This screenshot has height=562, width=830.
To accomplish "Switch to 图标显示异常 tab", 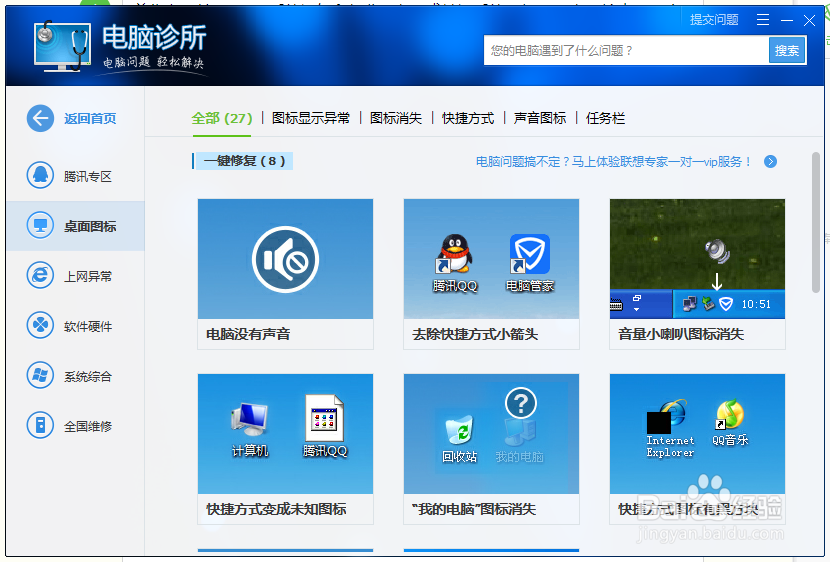I will pyautogui.click(x=311, y=118).
